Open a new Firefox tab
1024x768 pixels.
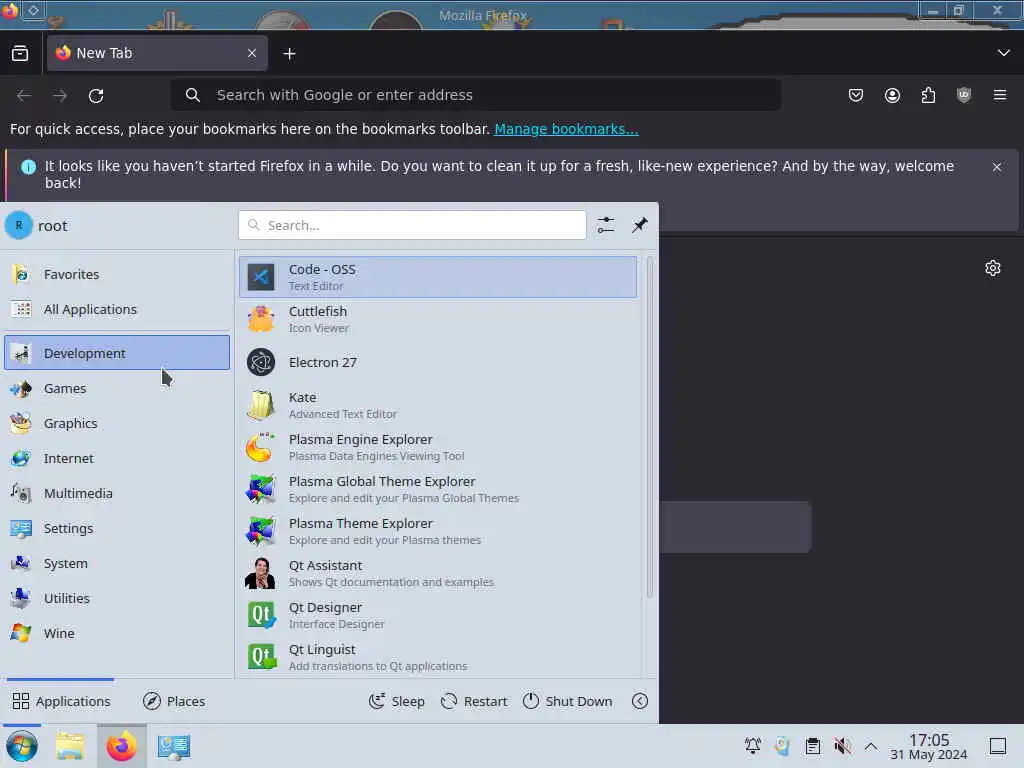pyautogui.click(x=289, y=54)
